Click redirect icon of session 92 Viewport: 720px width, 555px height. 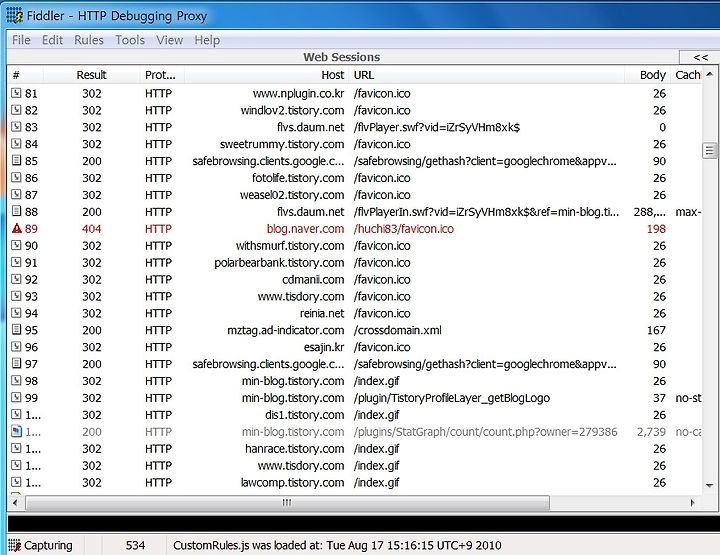[16, 279]
